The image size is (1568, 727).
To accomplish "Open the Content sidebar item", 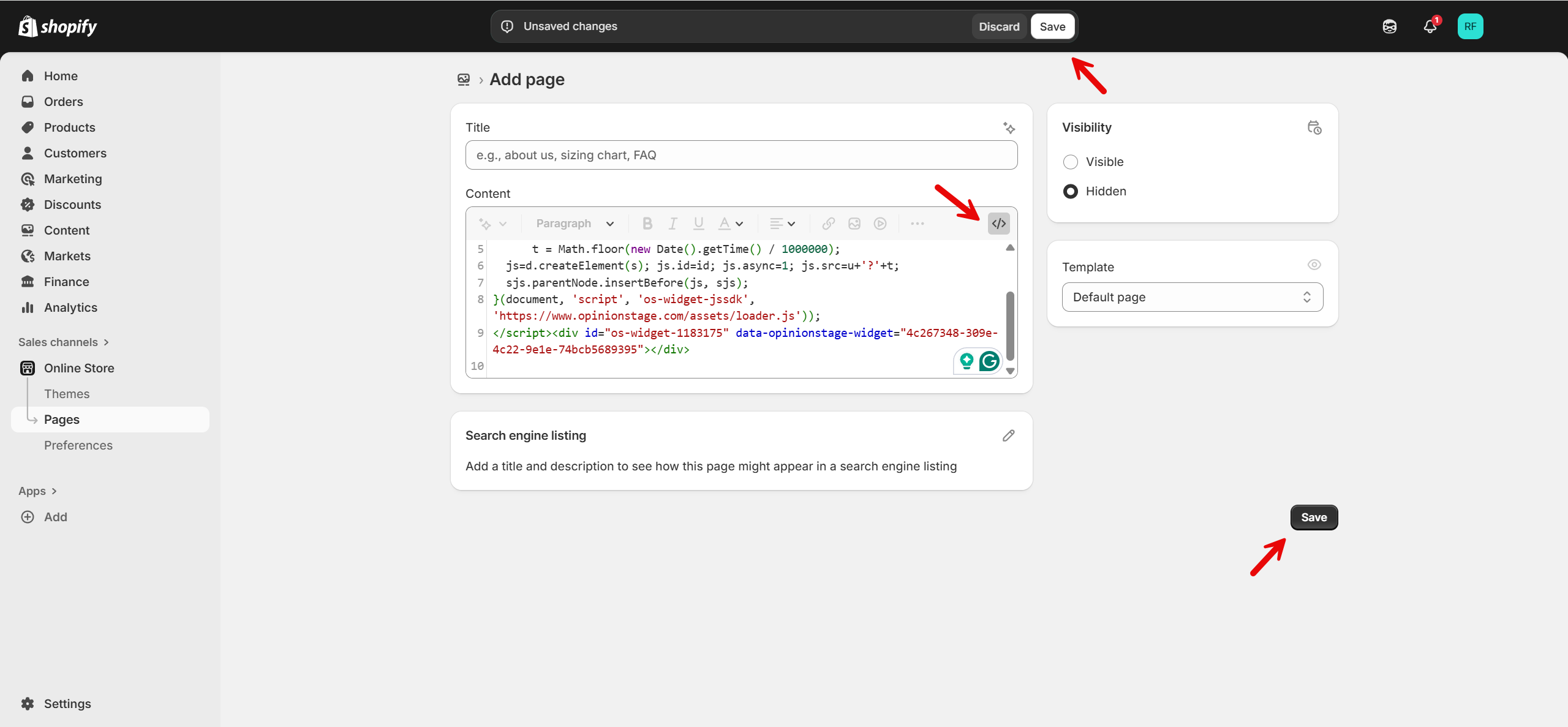I will click(110, 230).
